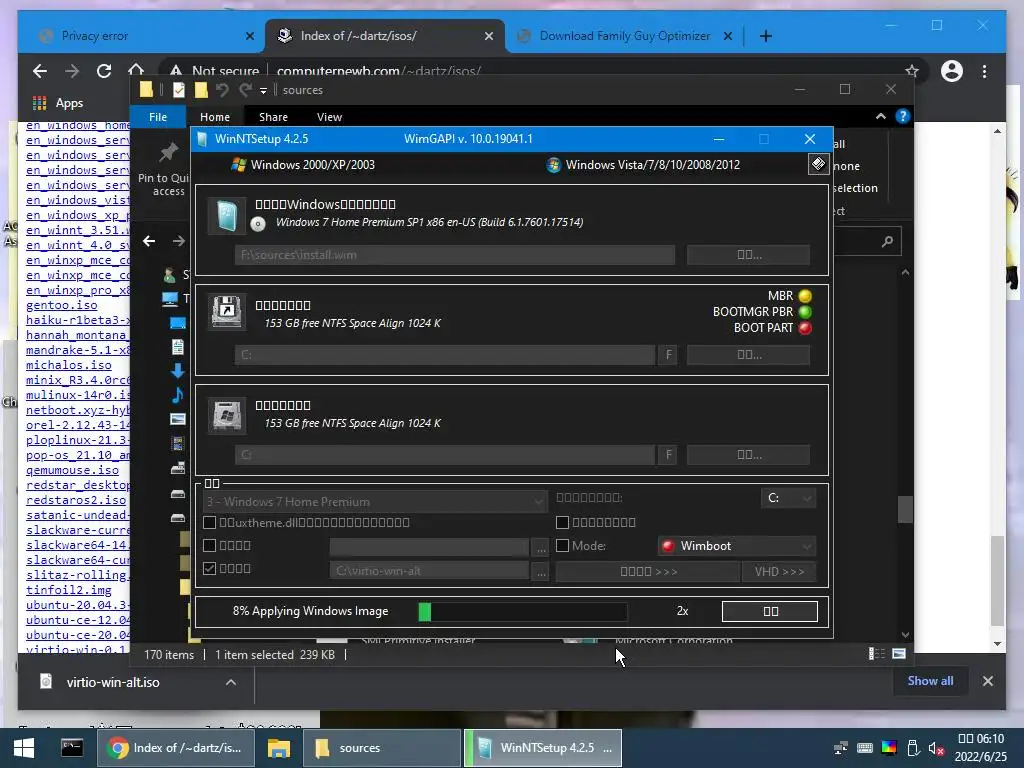Screen dimensions: 1024x768
Task: Click the F button beside boot drive field
Action: 667,355
